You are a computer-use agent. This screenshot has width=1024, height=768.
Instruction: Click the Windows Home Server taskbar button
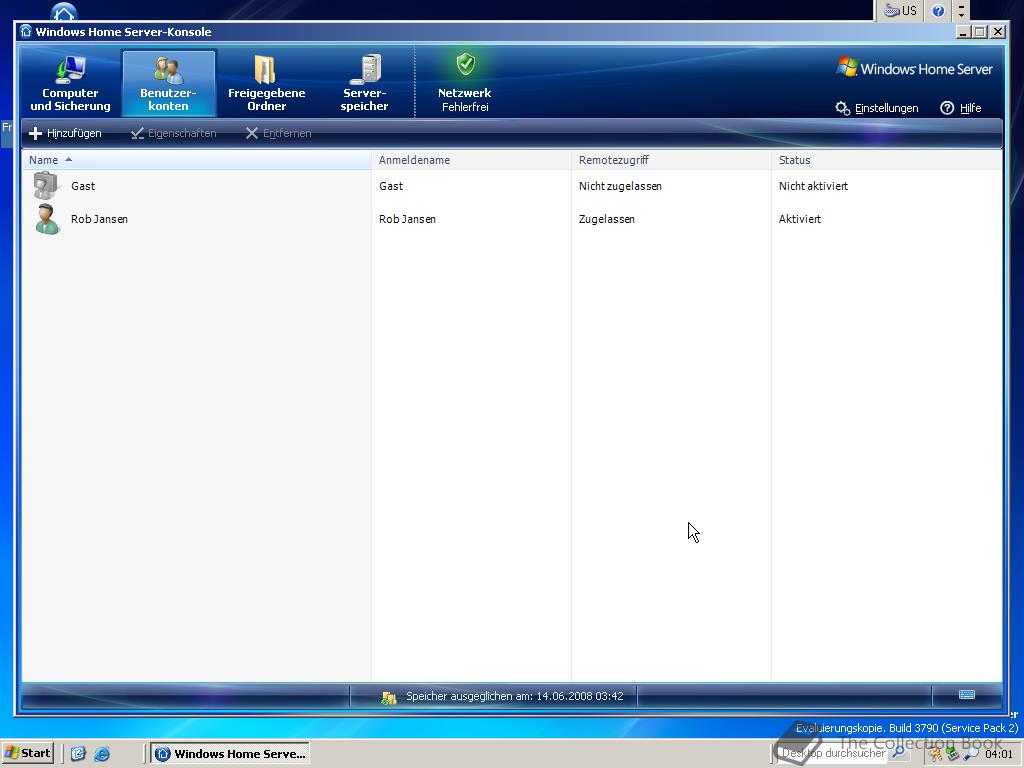pos(231,754)
